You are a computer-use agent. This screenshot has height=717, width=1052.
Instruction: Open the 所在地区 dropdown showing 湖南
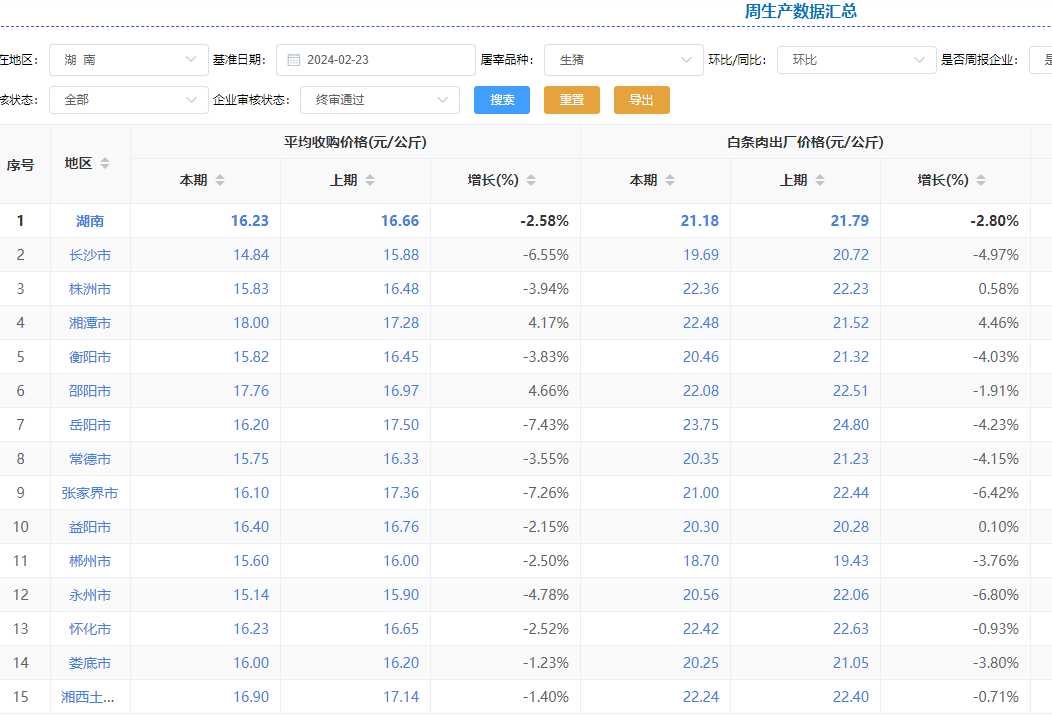(x=128, y=60)
